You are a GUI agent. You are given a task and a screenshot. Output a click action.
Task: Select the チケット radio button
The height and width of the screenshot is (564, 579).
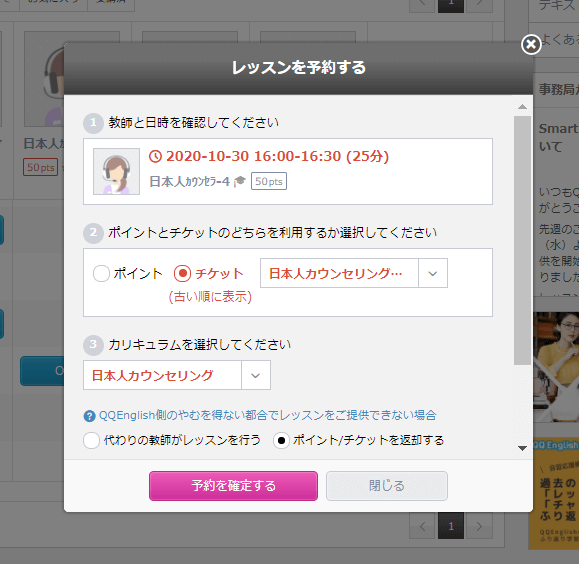(182, 274)
